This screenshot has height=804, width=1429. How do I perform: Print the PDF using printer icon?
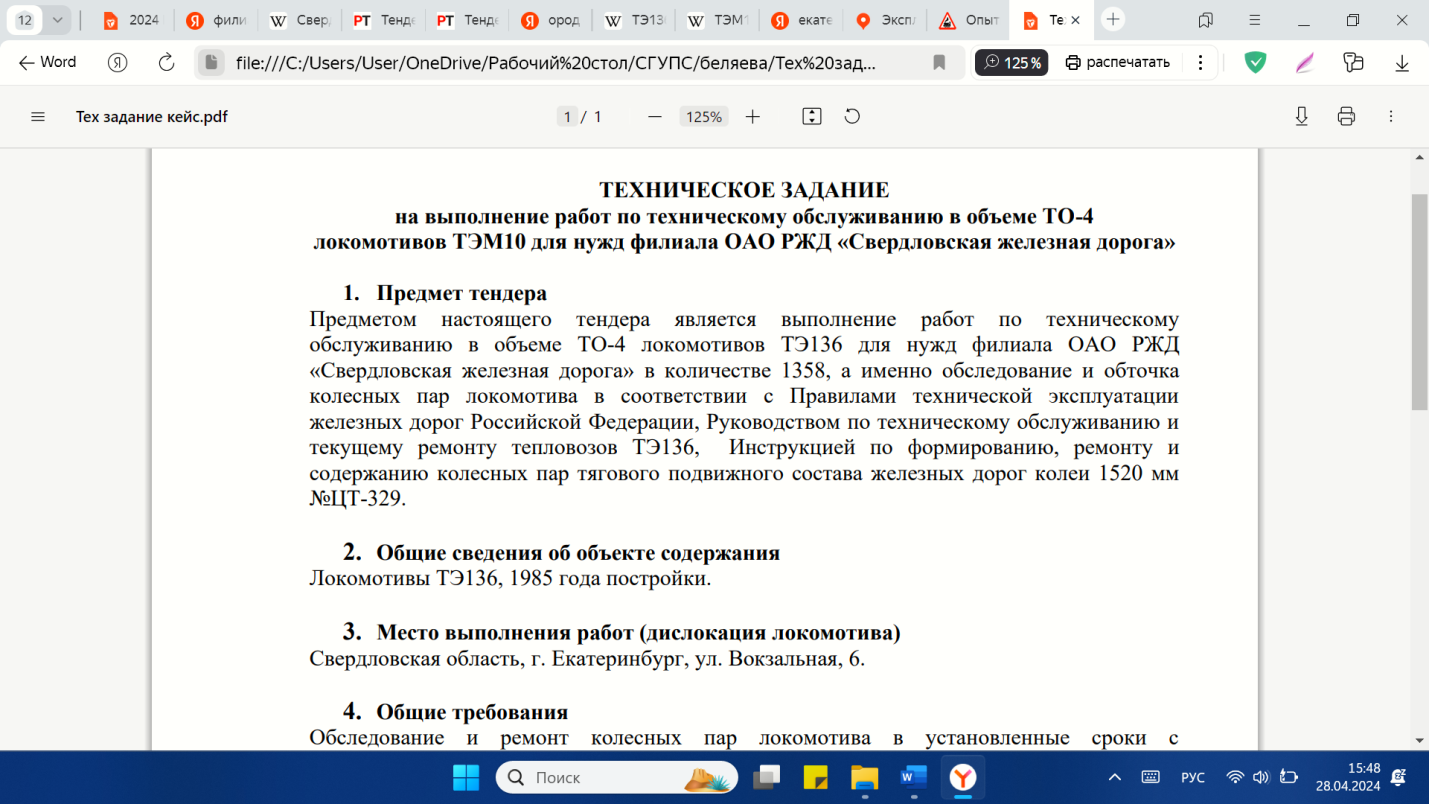point(1346,117)
